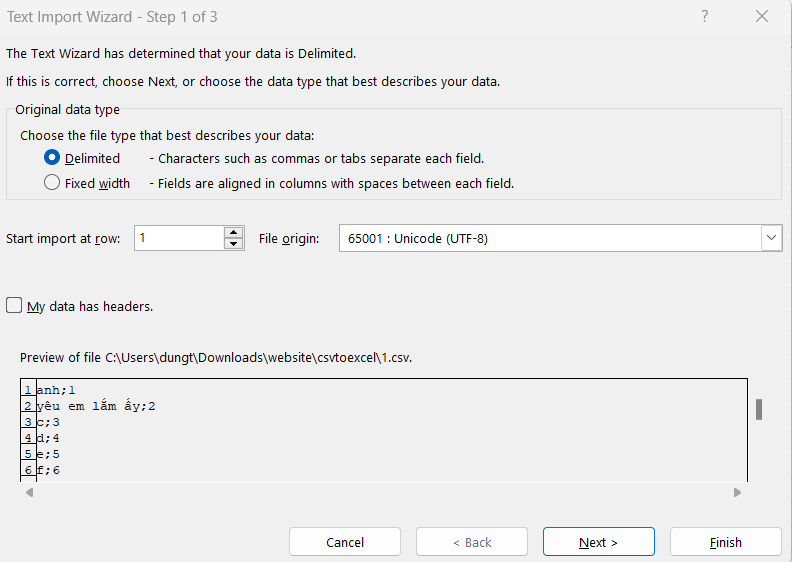Open the File origin dropdown arrow

click(770, 238)
